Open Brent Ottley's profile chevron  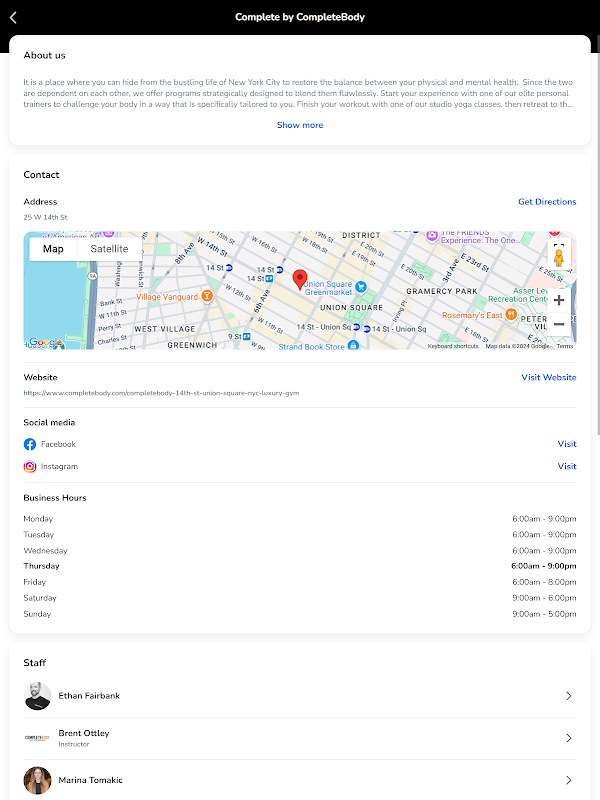[x=568, y=738]
